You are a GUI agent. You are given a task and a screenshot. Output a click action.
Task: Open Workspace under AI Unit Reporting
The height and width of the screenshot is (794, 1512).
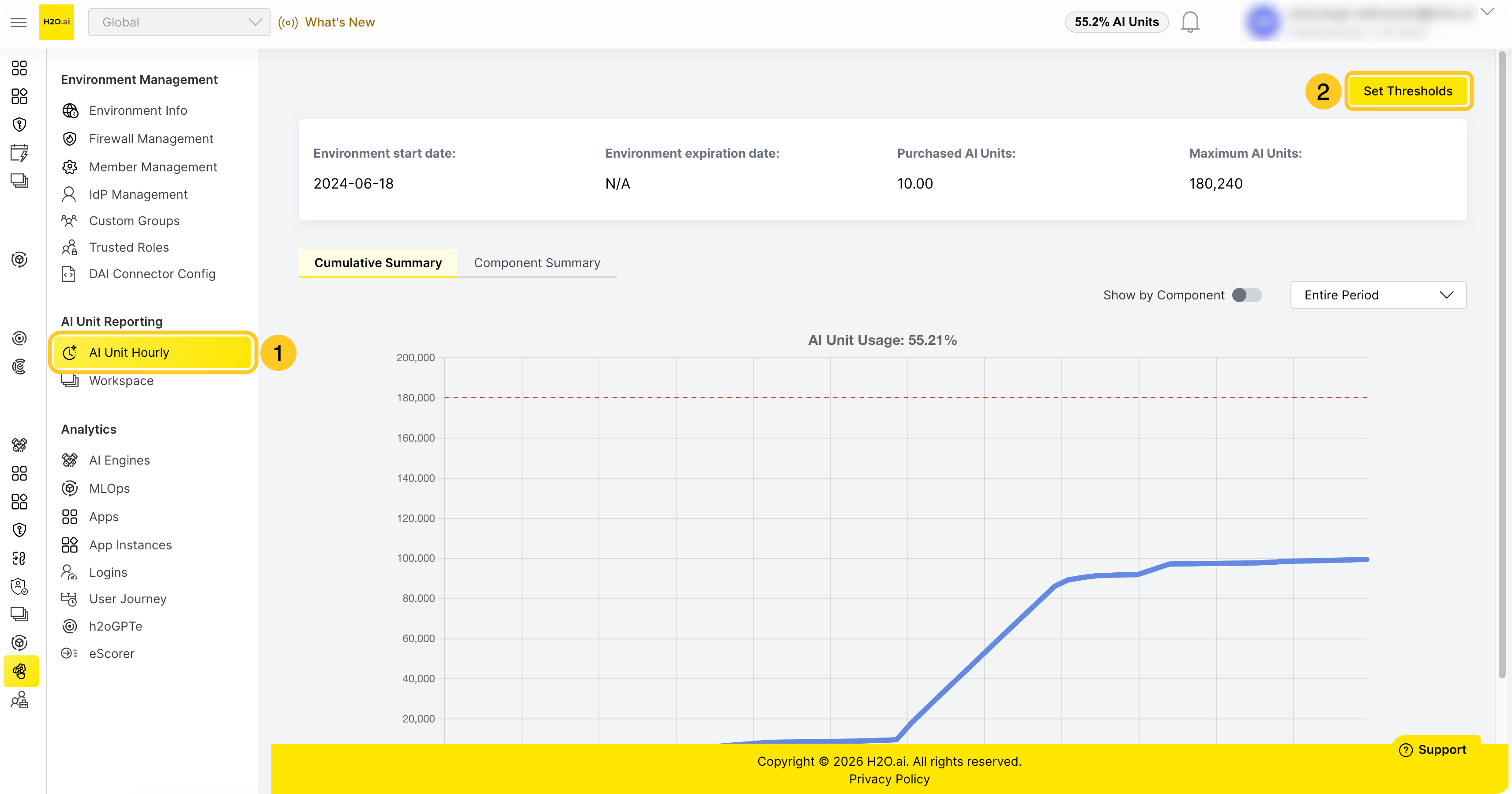coord(121,381)
